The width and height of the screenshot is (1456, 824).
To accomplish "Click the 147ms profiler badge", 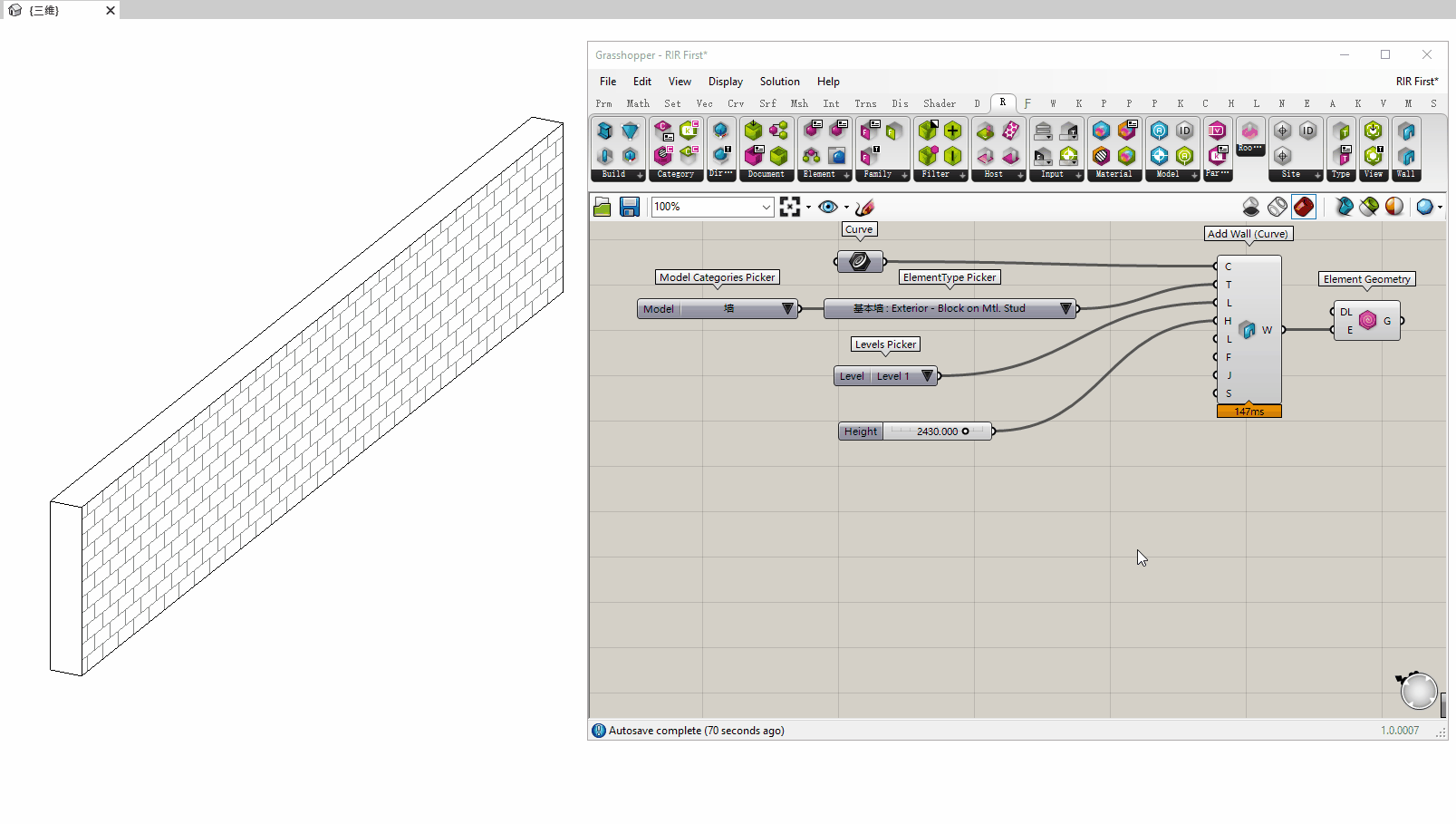I will (x=1249, y=412).
